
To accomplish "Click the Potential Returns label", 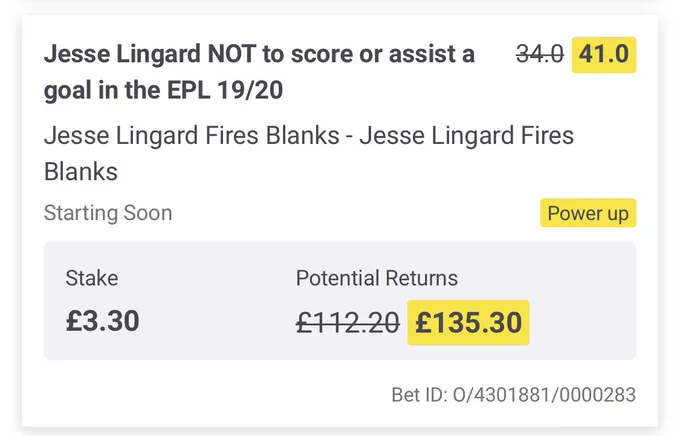I will [376, 278].
